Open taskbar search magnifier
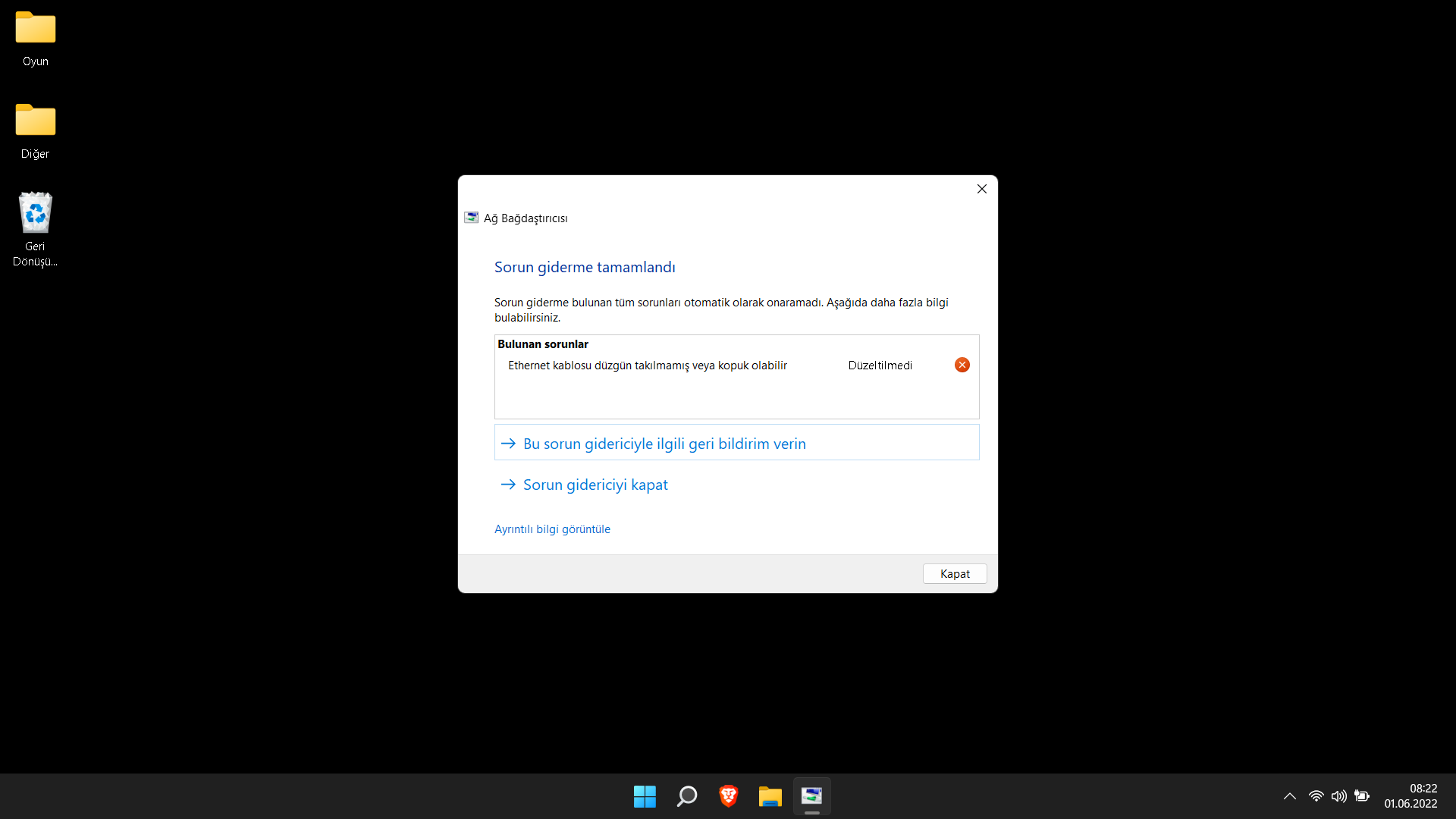 point(687,796)
